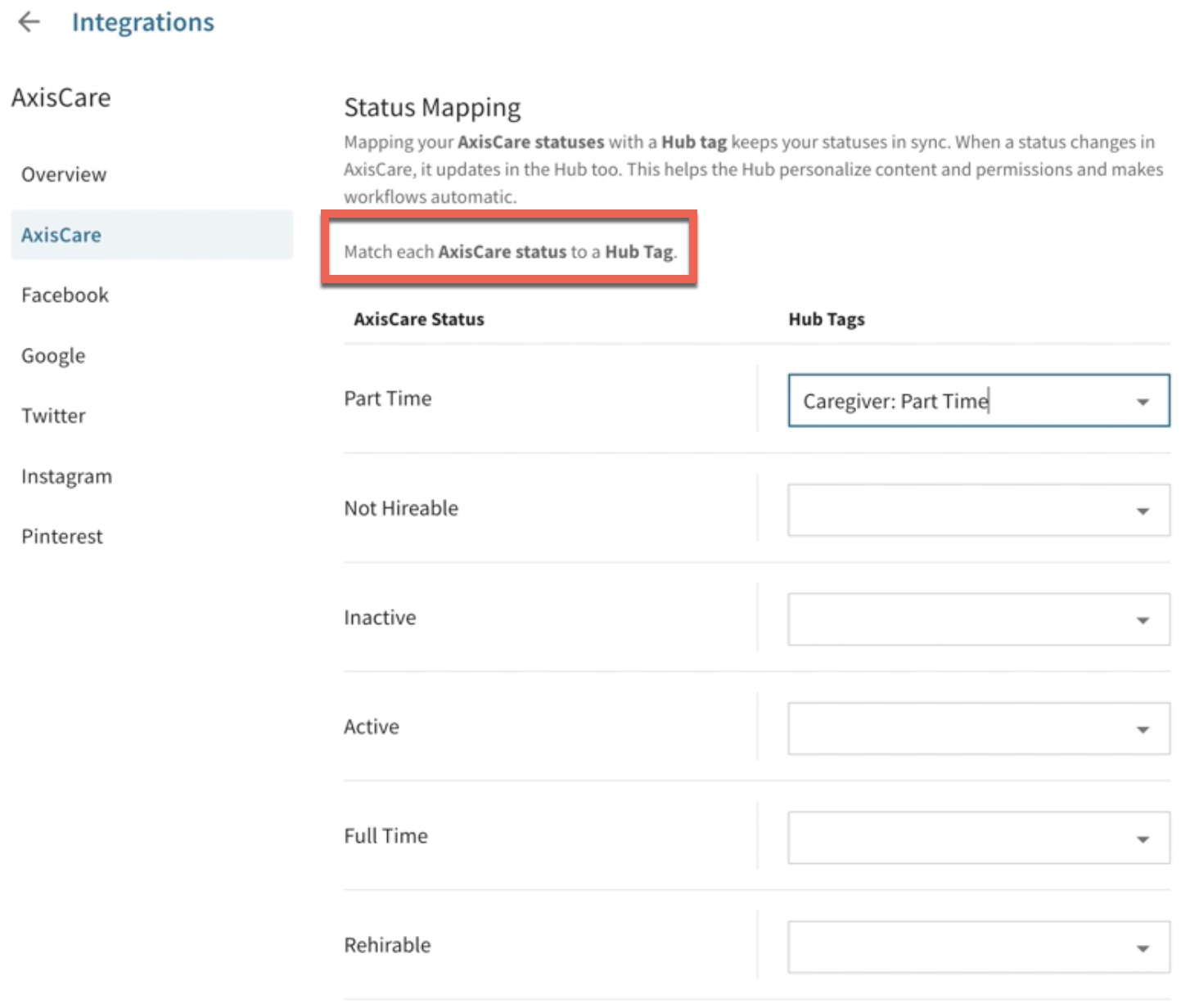This screenshot has height=1008, width=1190.
Task: Select the AxisCare integration in the sidebar
Action: click(x=152, y=235)
